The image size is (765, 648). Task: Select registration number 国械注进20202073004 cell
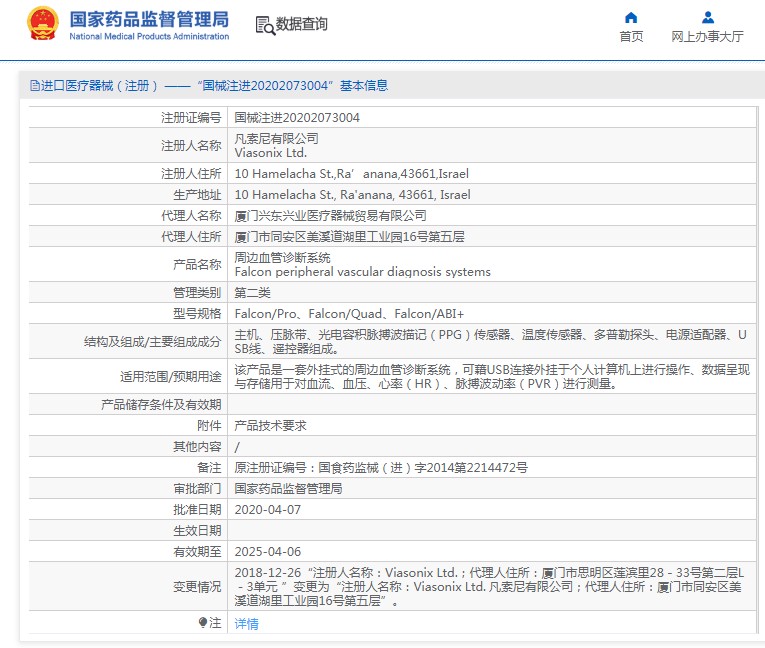coord(297,117)
